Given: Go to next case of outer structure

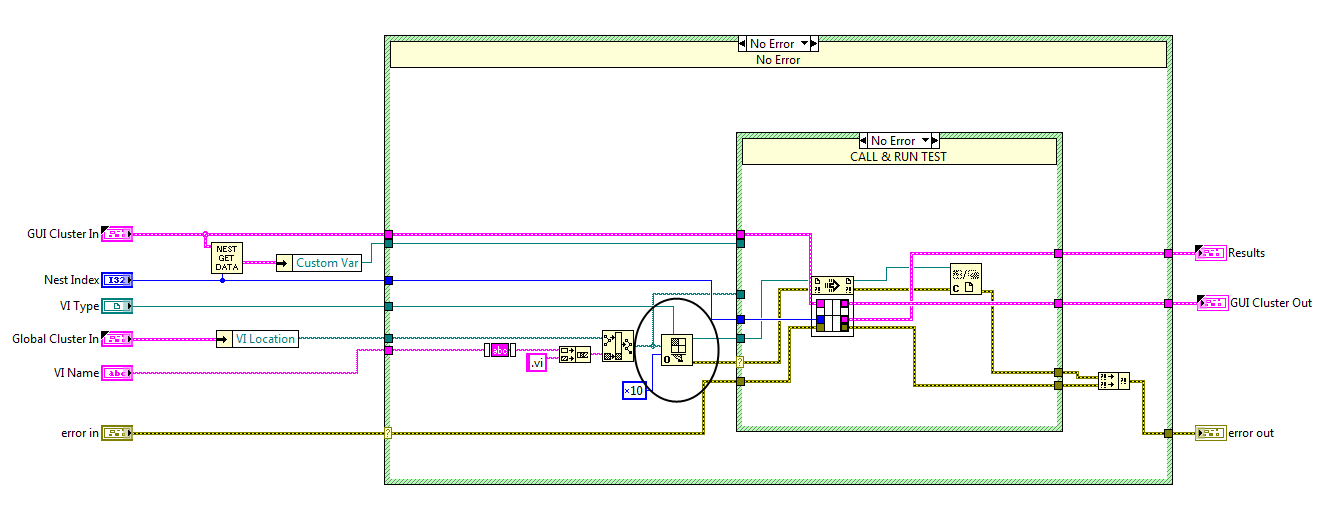Looking at the screenshot, I should (812, 44).
